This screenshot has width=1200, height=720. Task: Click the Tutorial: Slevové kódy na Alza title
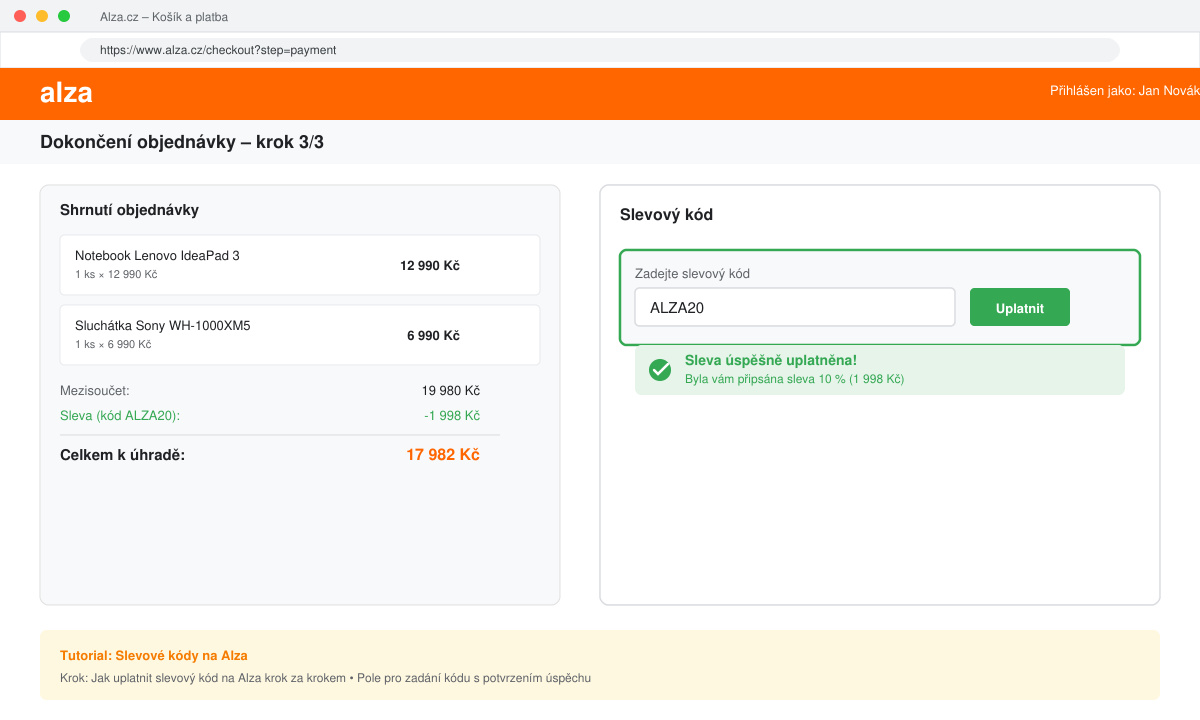154,656
